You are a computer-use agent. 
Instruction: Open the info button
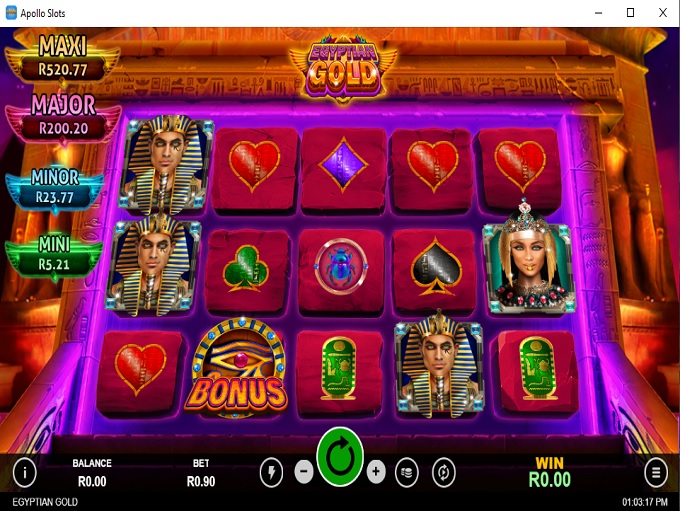tap(25, 472)
